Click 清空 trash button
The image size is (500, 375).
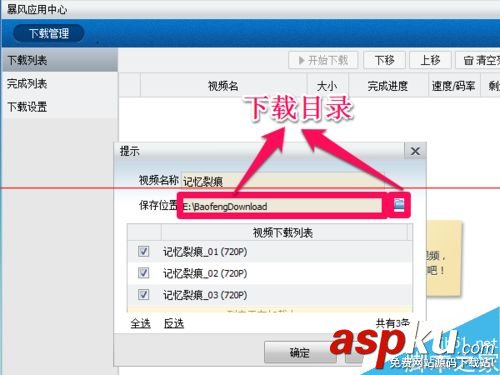tap(478, 60)
